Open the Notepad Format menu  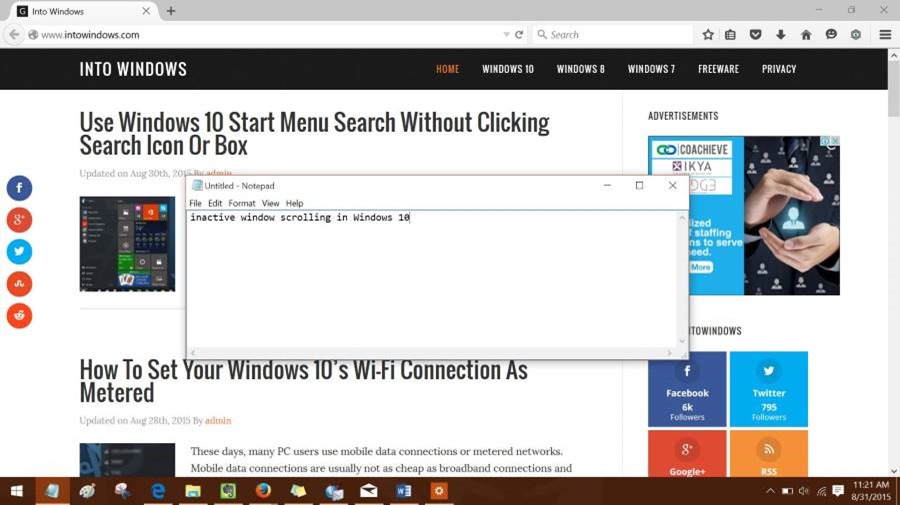pyautogui.click(x=241, y=203)
